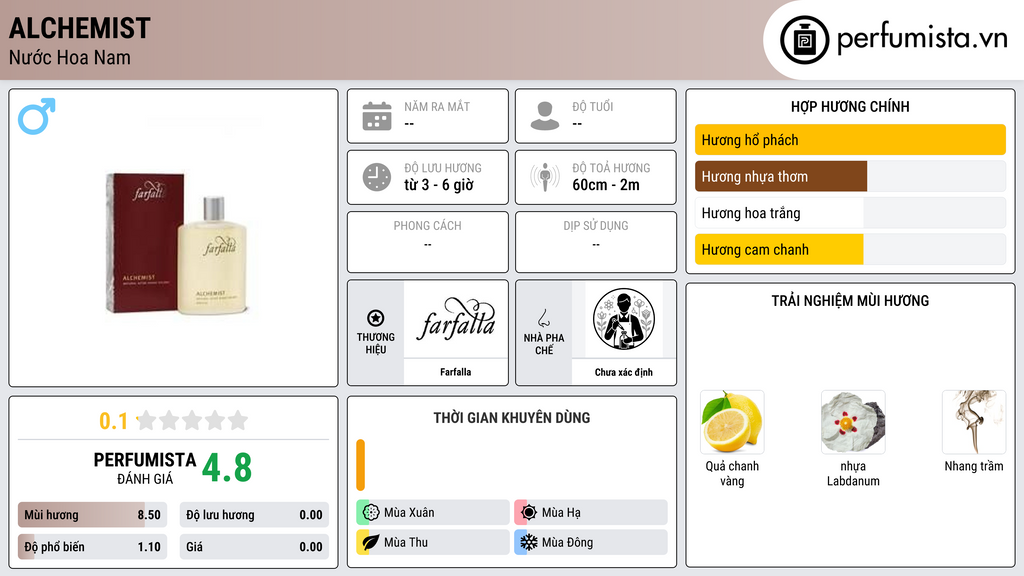
Task: Click the PERFUMISTA ĐÁNH GIÁ label
Action: pos(145,468)
